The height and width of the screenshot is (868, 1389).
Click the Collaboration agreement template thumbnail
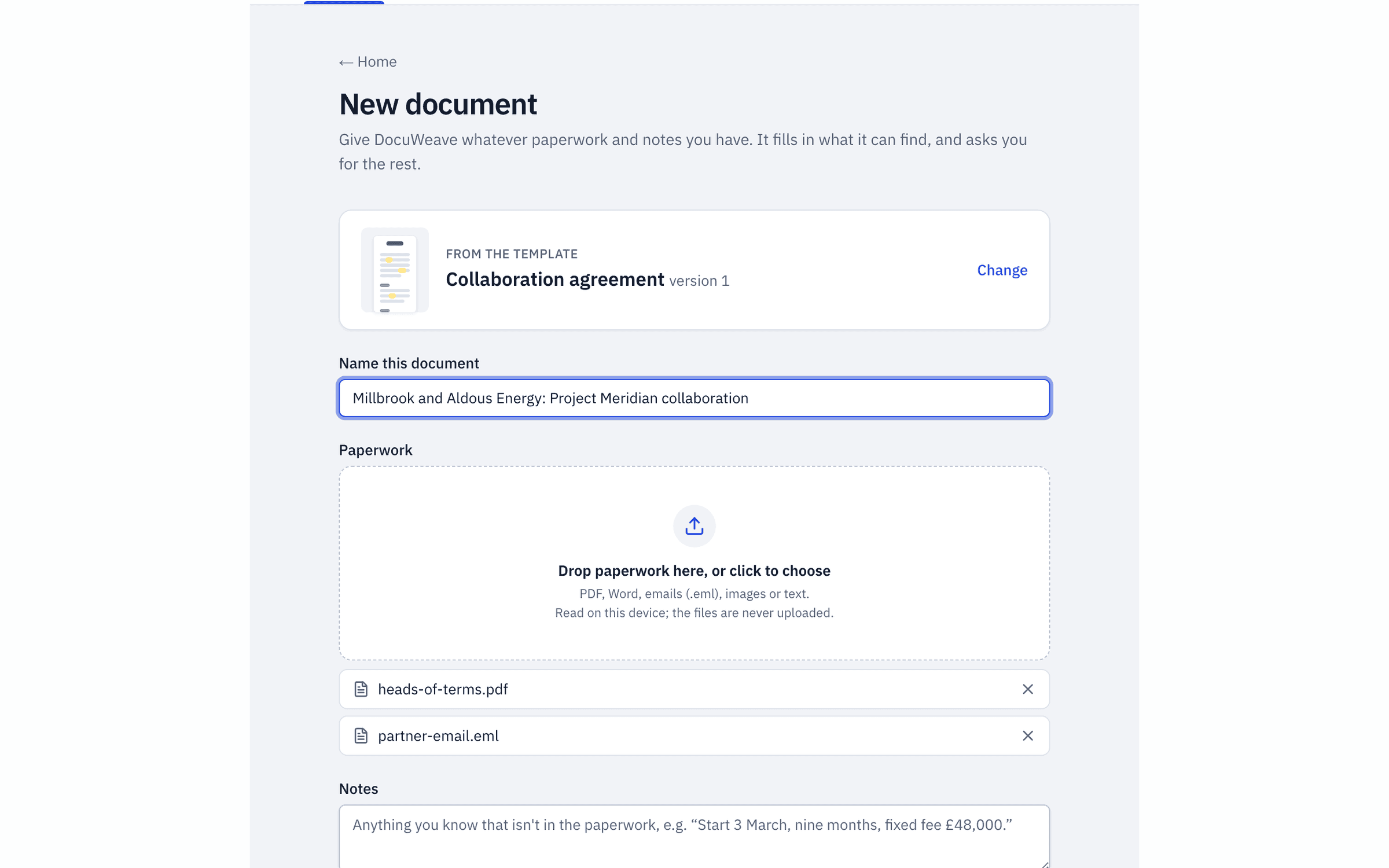click(395, 270)
